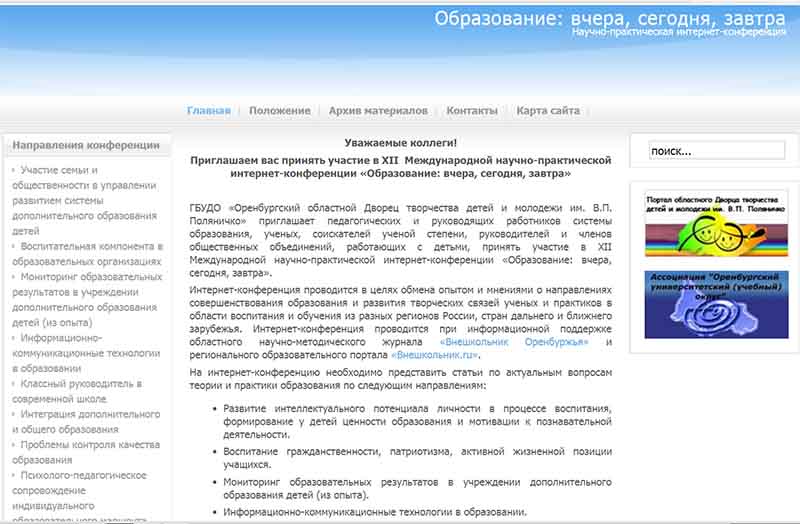Image resolution: width=800 pixels, height=524 pixels.
Task: Click the поиск... search field
Action: [x=716, y=151]
